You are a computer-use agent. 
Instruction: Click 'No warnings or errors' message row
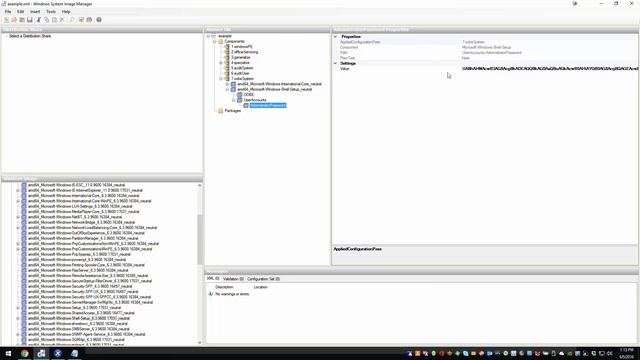232,294
